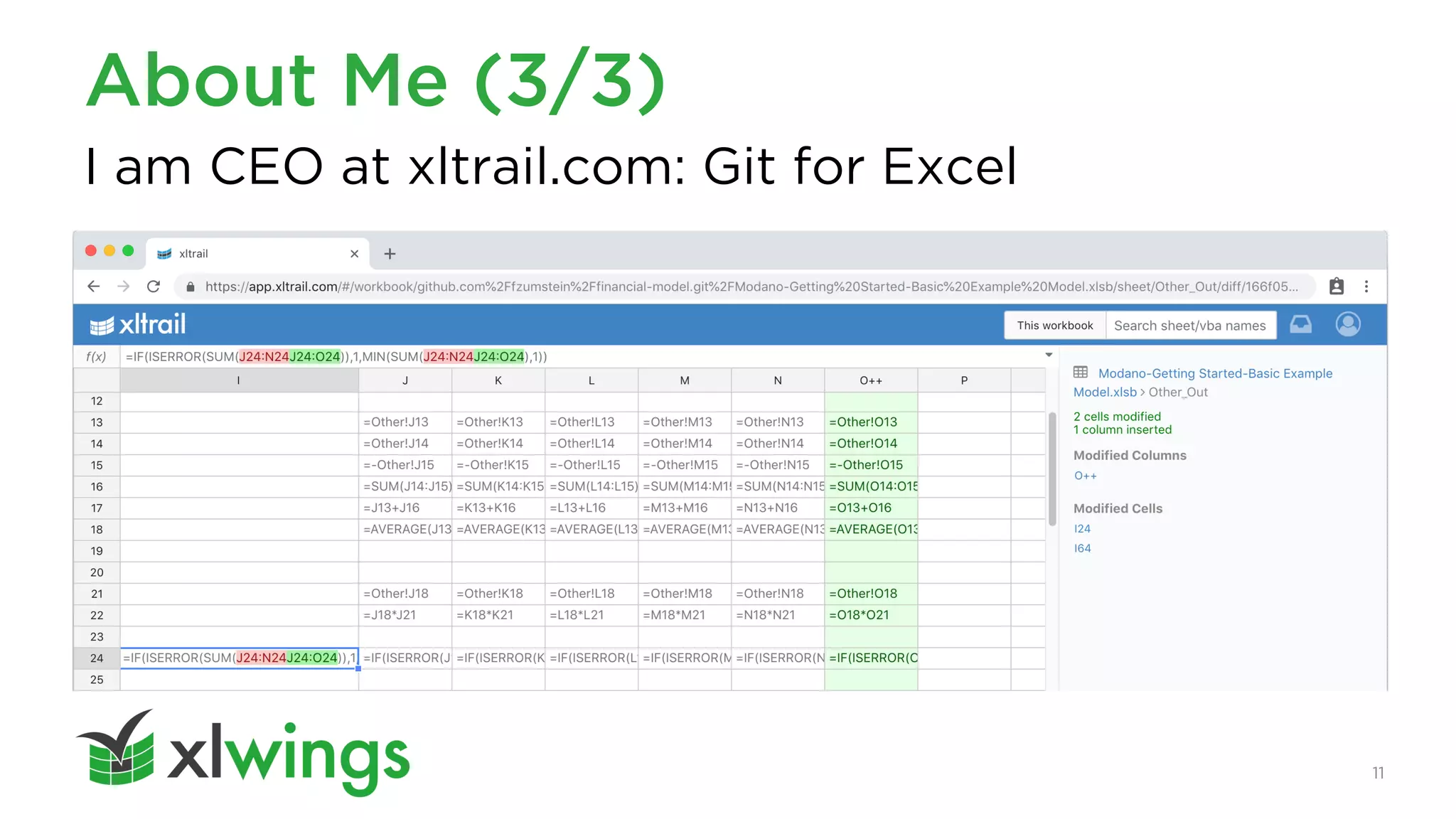Select inserted column O++ header
Image resolution: width=1456 pixels, height=819 pixels.
(871, 380)
